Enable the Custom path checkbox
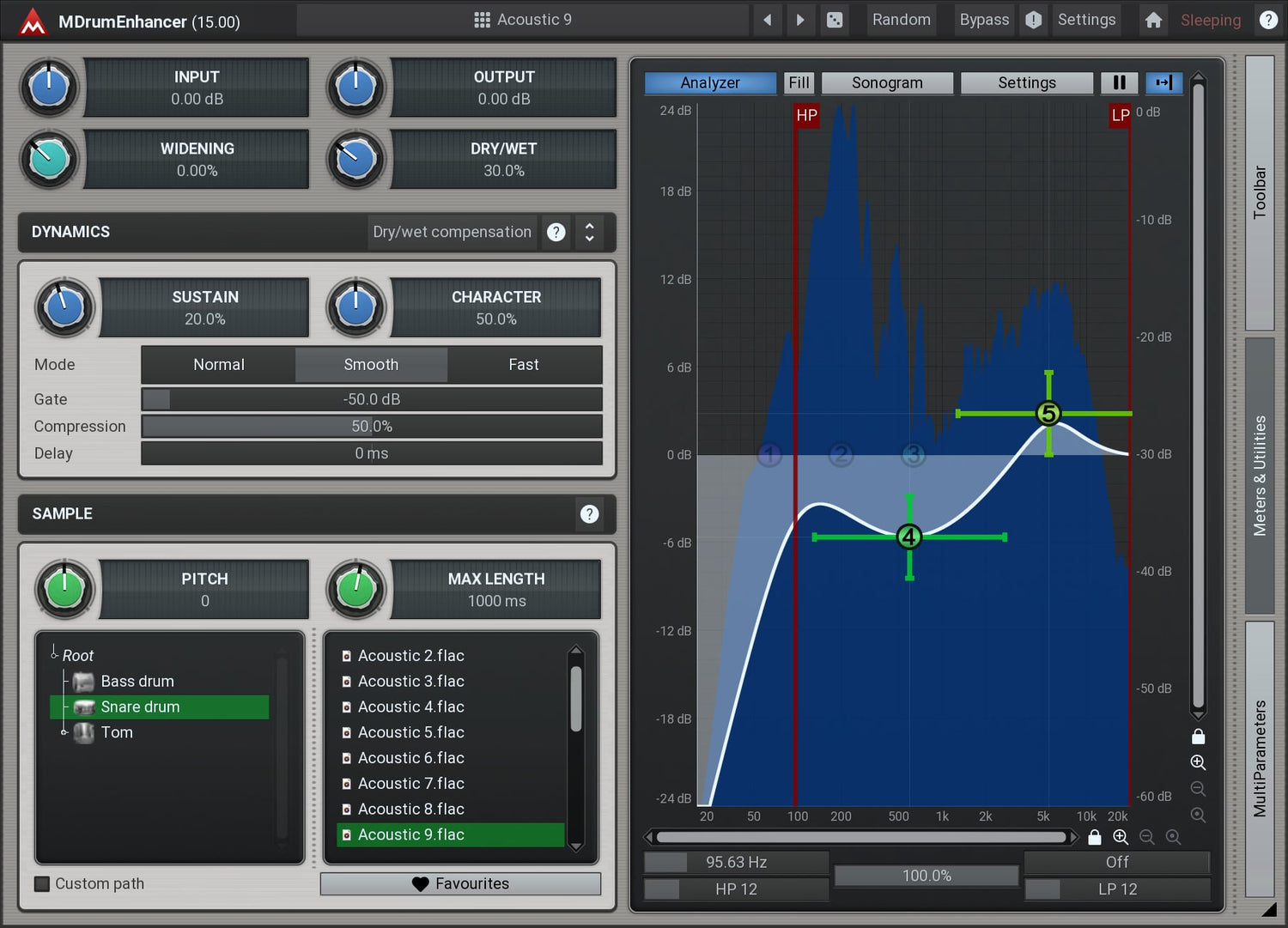 pos(42,883)
